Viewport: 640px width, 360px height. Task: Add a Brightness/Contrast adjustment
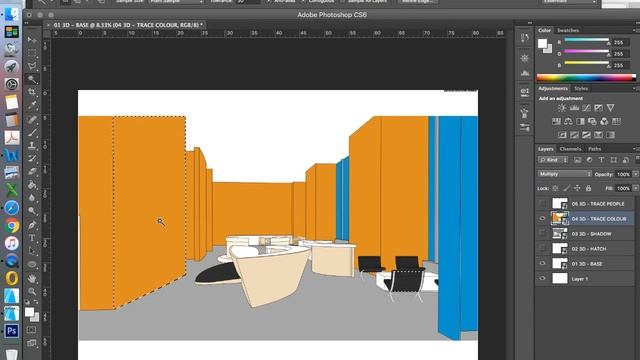[x=562, y=108]
